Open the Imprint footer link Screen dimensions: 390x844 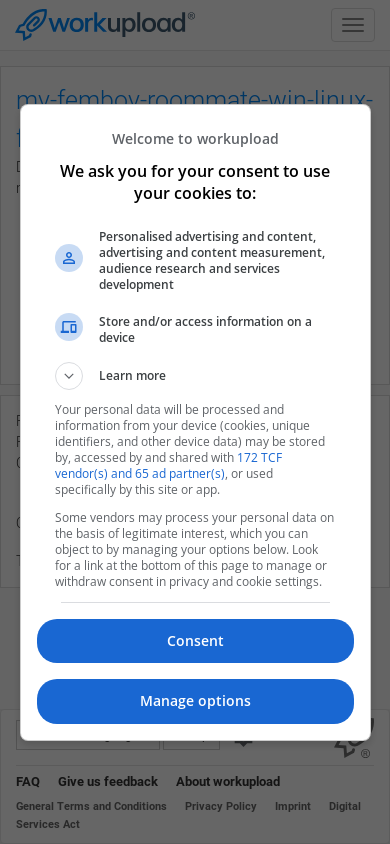point(293,806)
